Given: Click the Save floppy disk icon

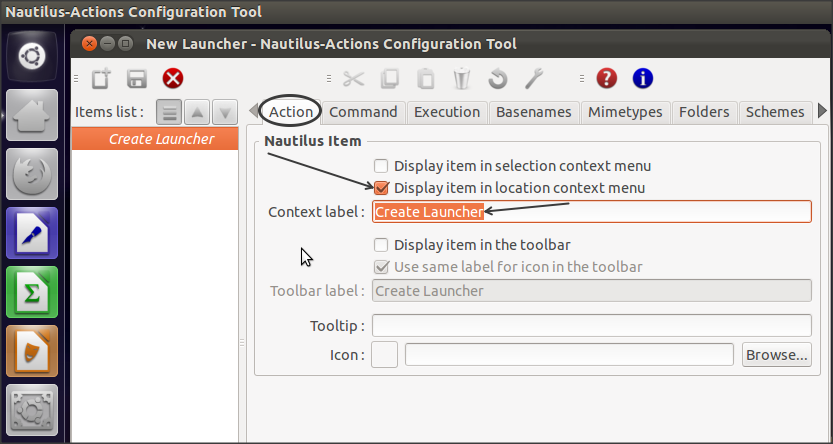Looking at the screenshot, I should [x=136, y=79].
